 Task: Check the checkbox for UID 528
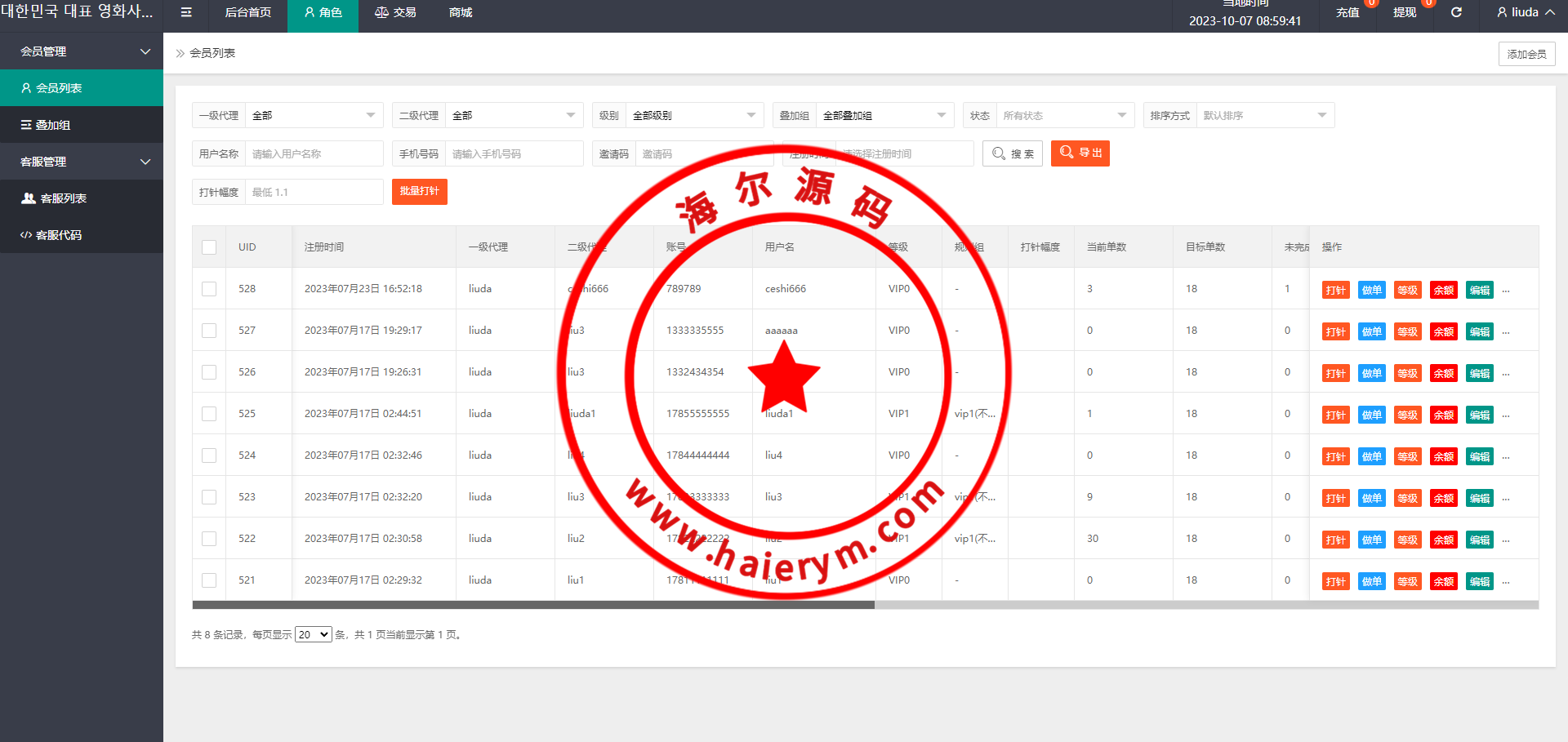coord(209,289)
